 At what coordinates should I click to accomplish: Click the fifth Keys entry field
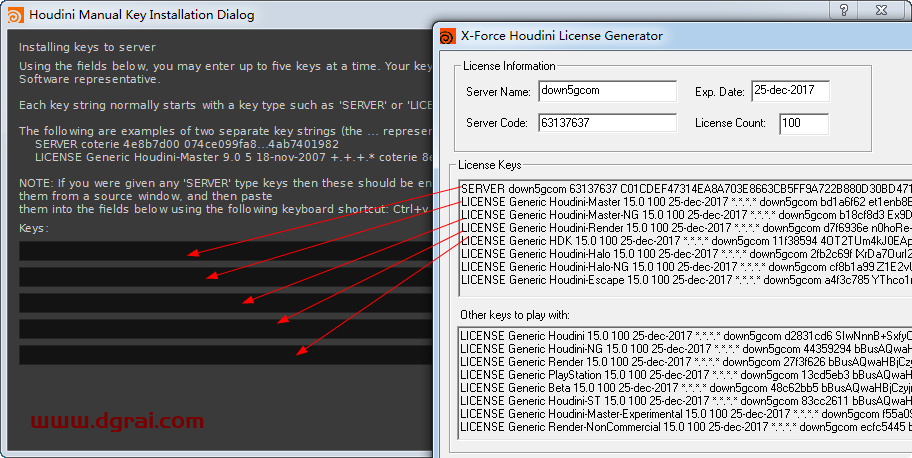click(x=226, y=355)
